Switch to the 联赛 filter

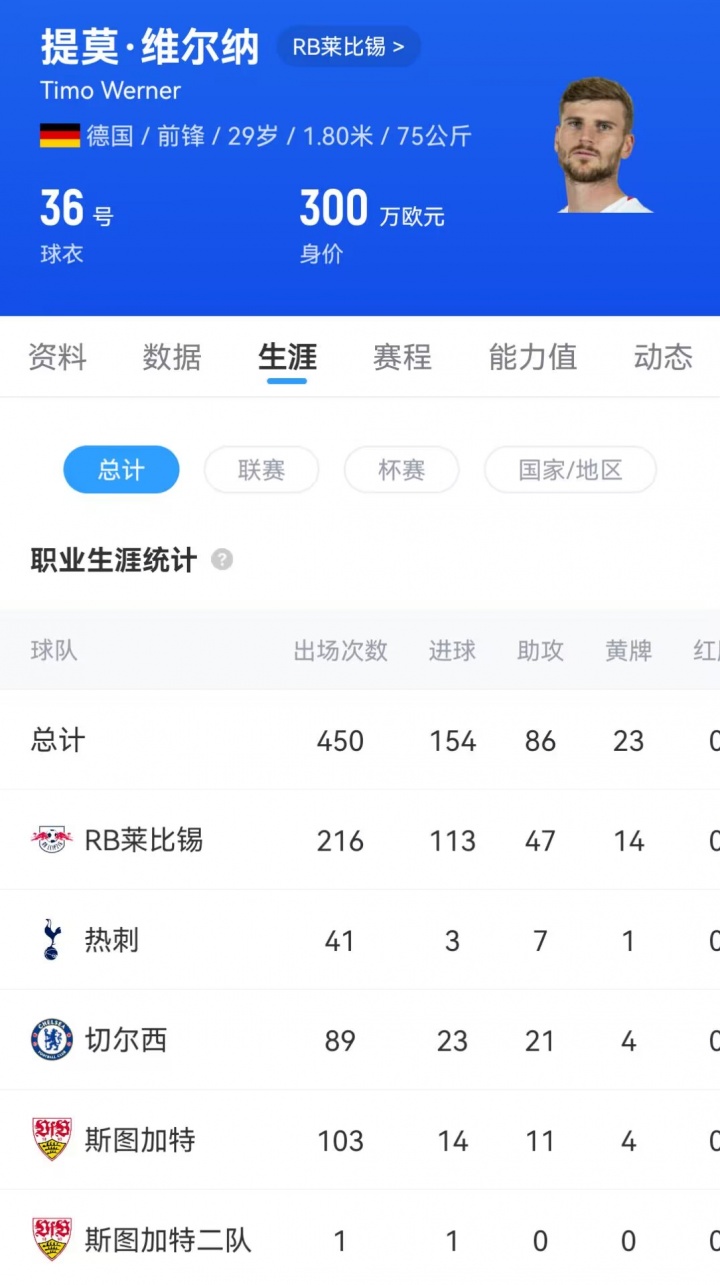(261, 470)
